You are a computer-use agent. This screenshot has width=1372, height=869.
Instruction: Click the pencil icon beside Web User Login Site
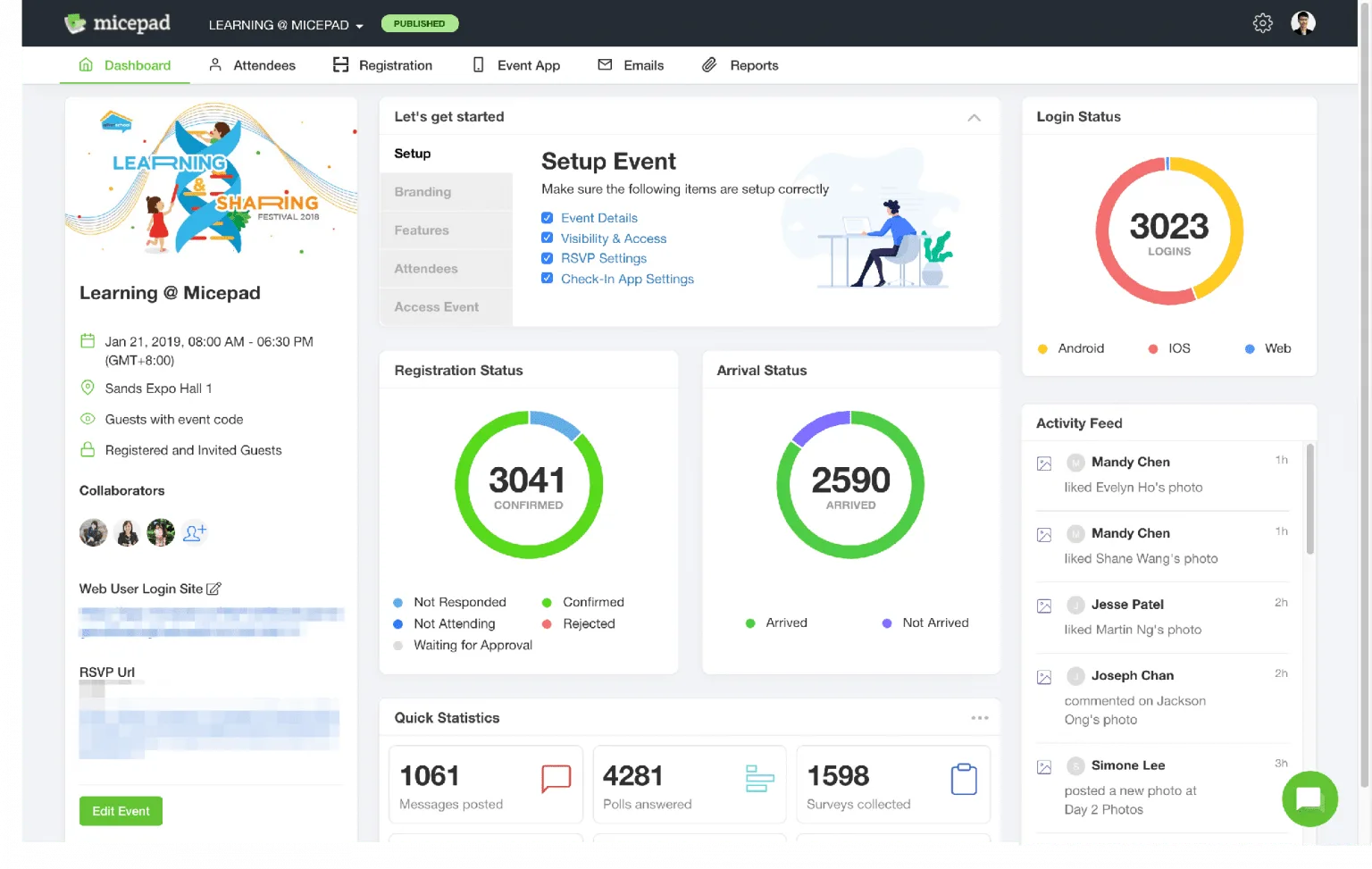(x=213, y=589)
